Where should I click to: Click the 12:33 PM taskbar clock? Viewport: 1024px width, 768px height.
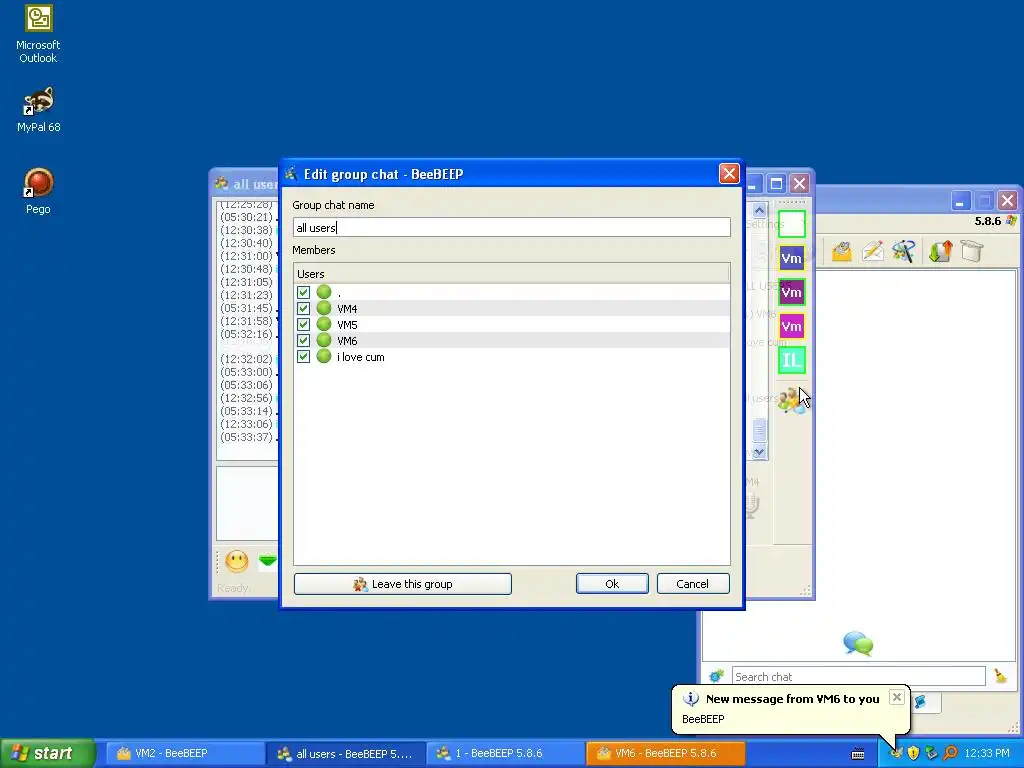click(x=987, y=753)
